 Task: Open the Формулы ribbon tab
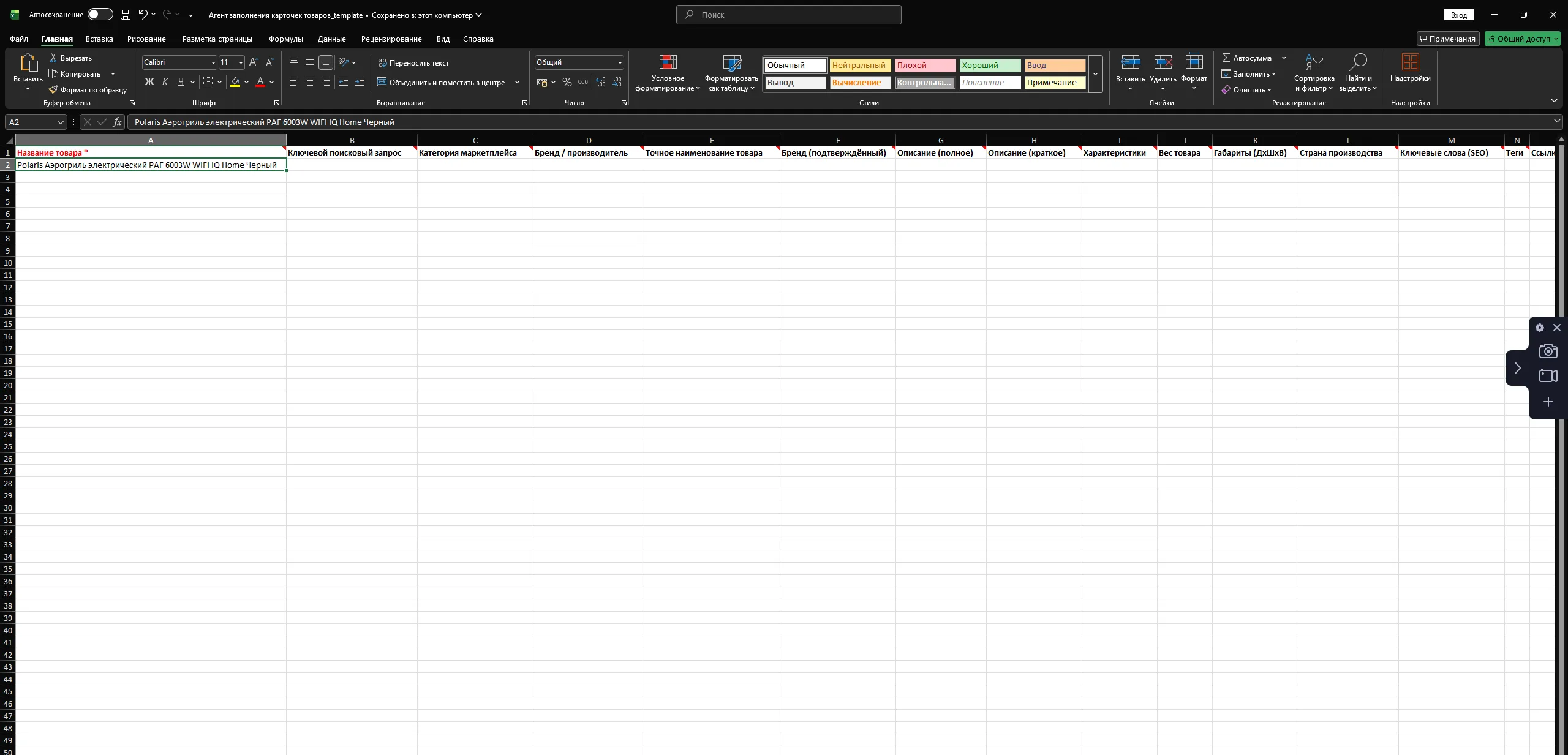click(285, 39)
